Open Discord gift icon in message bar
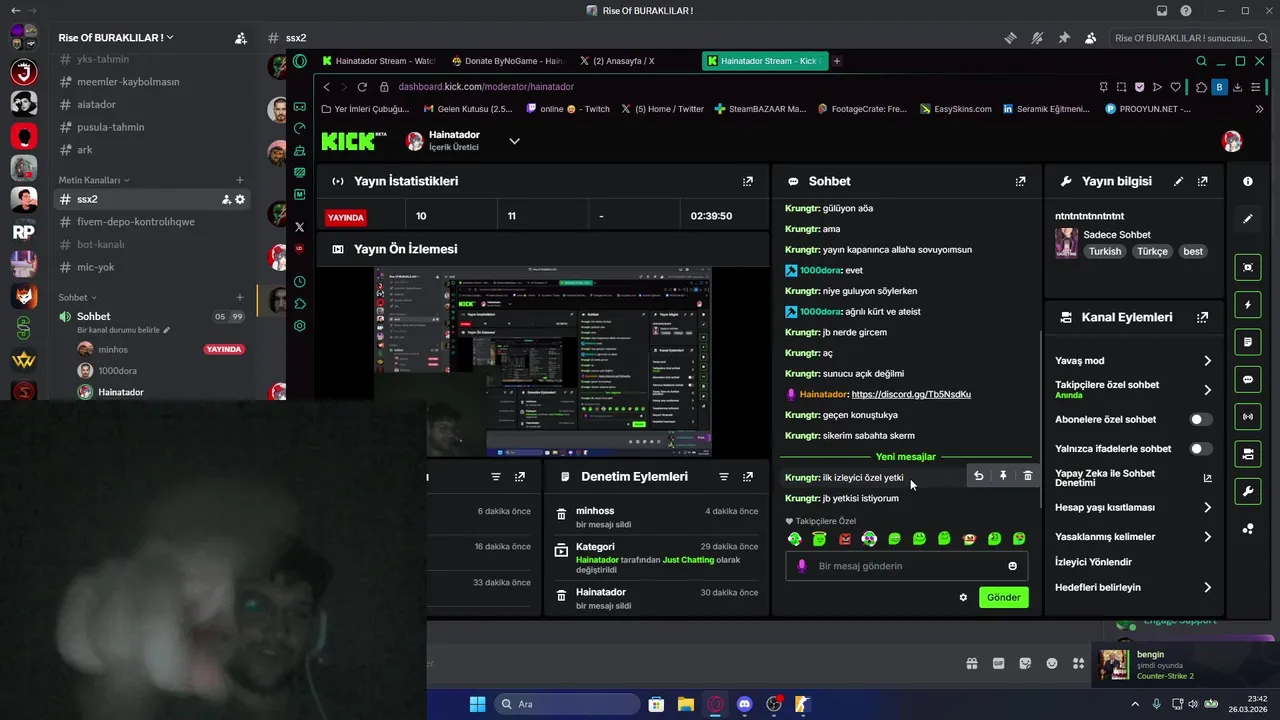 [971, 663]
